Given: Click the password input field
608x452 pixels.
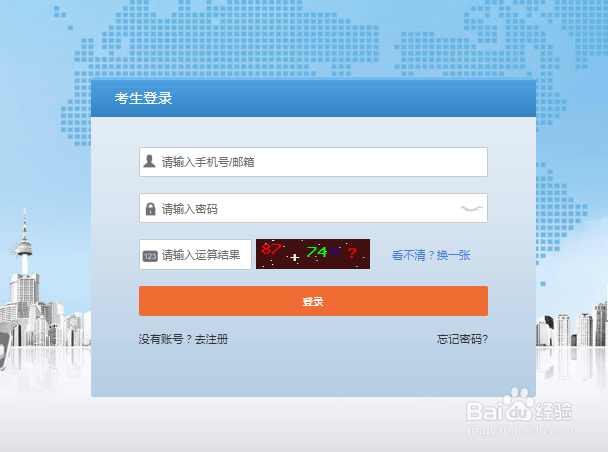Looking at the screenshot, I should click(313, 208).
